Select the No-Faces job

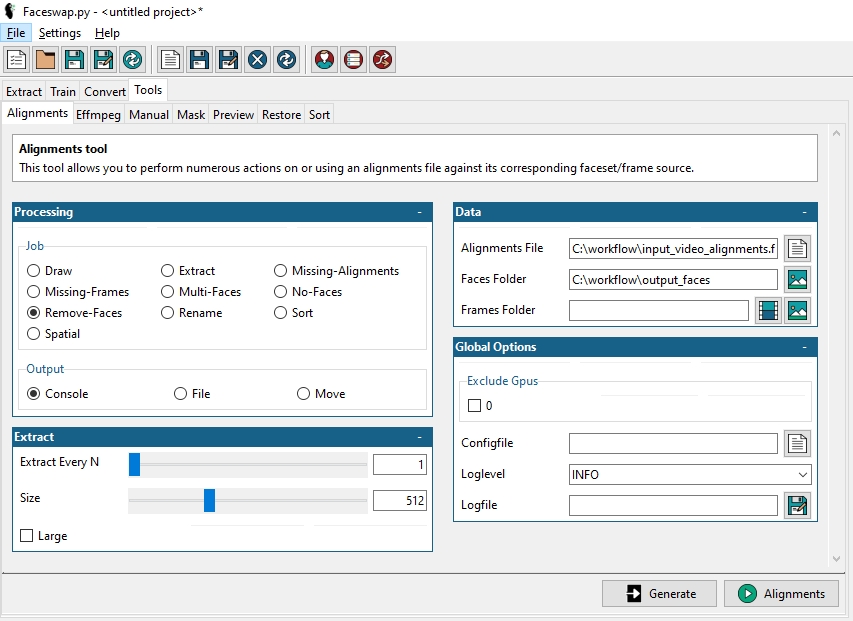point(308,292)
